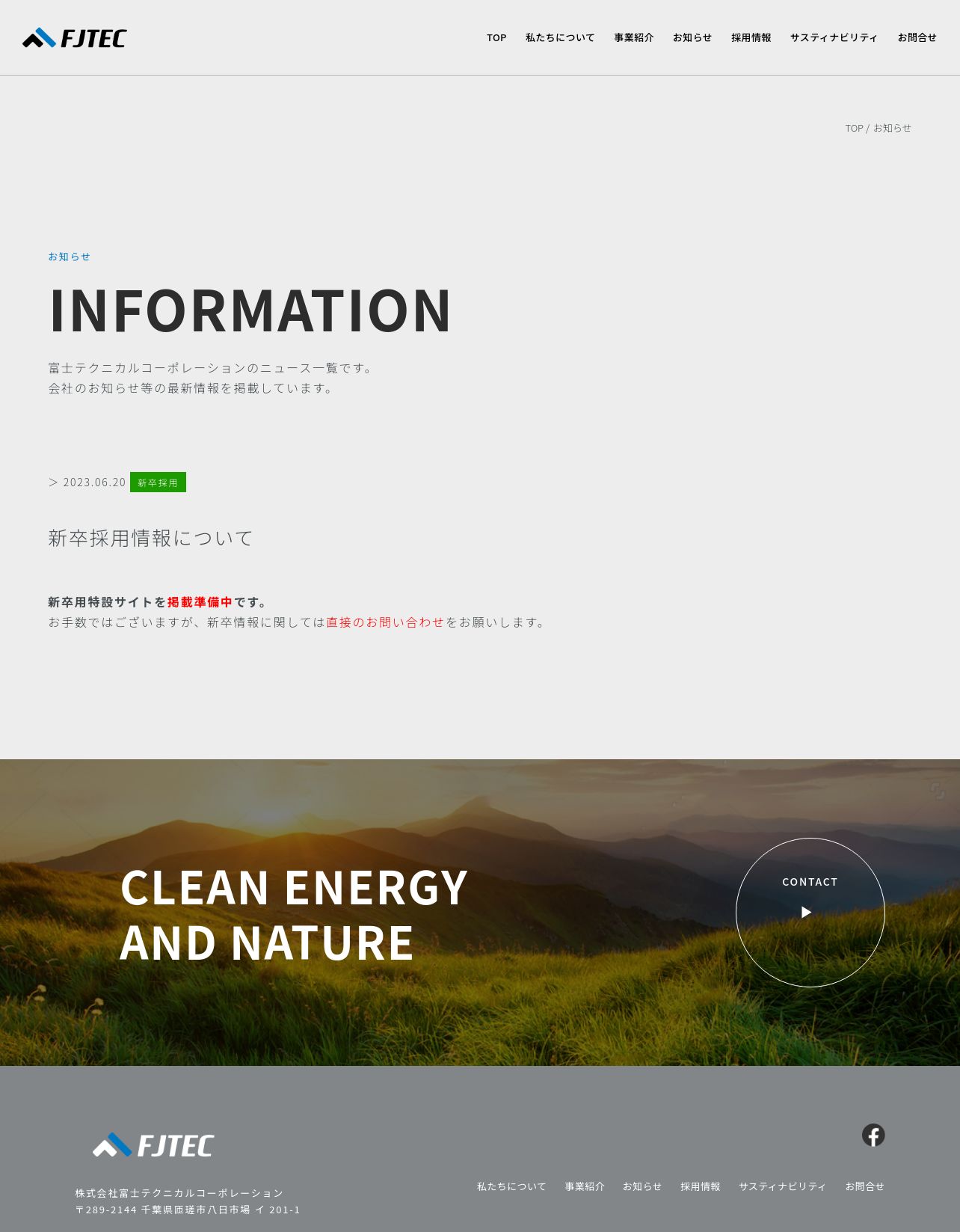Open お問合せ in header navigation
This screenshot has height=1232, width=960.
[917, 37]
